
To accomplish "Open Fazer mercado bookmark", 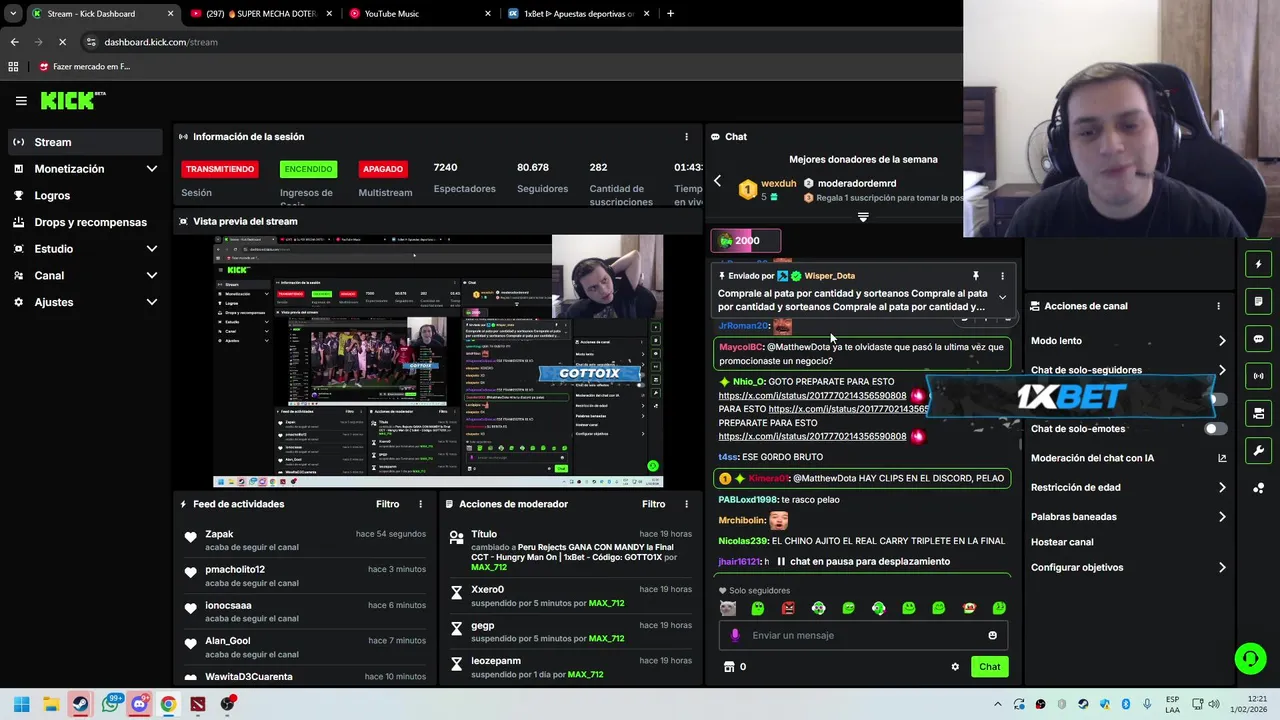I will 85,67.
